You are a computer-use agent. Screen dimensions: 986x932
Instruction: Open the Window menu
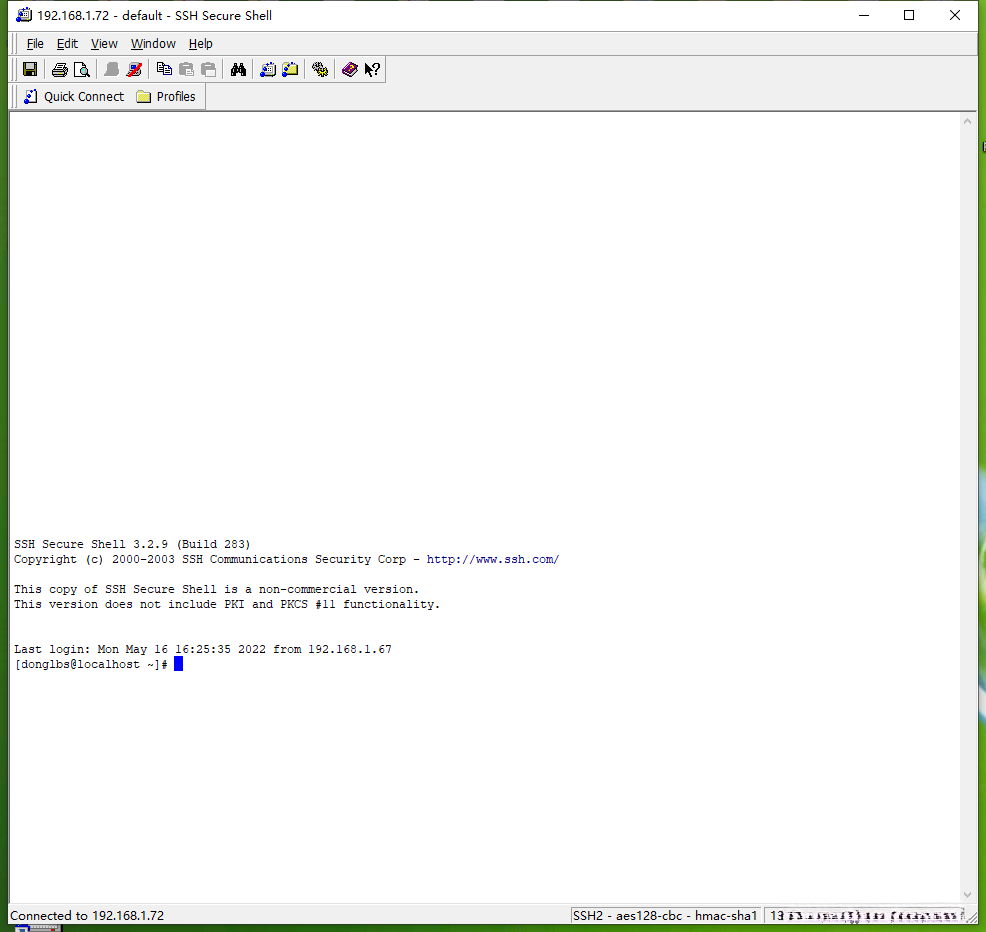153,43
